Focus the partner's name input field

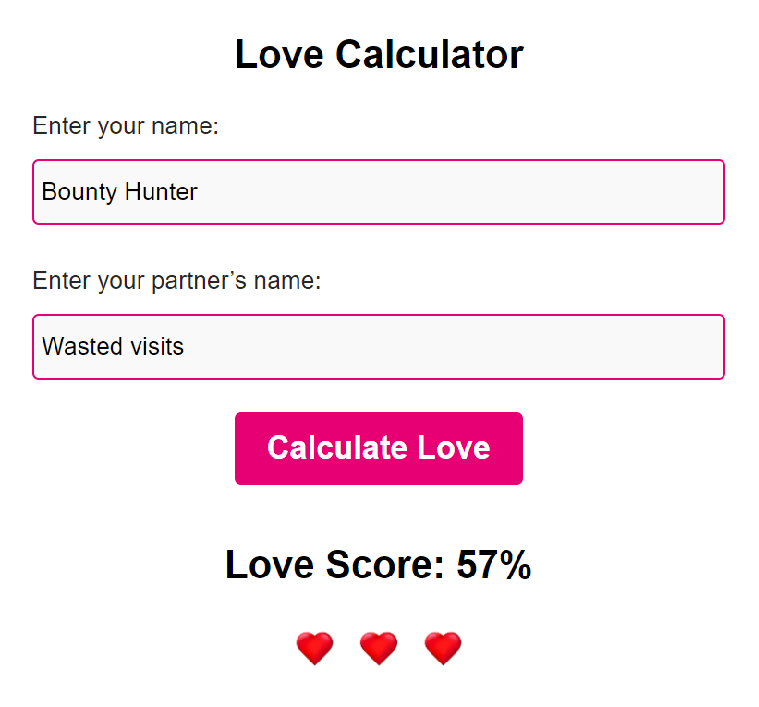tap(378, 347)
